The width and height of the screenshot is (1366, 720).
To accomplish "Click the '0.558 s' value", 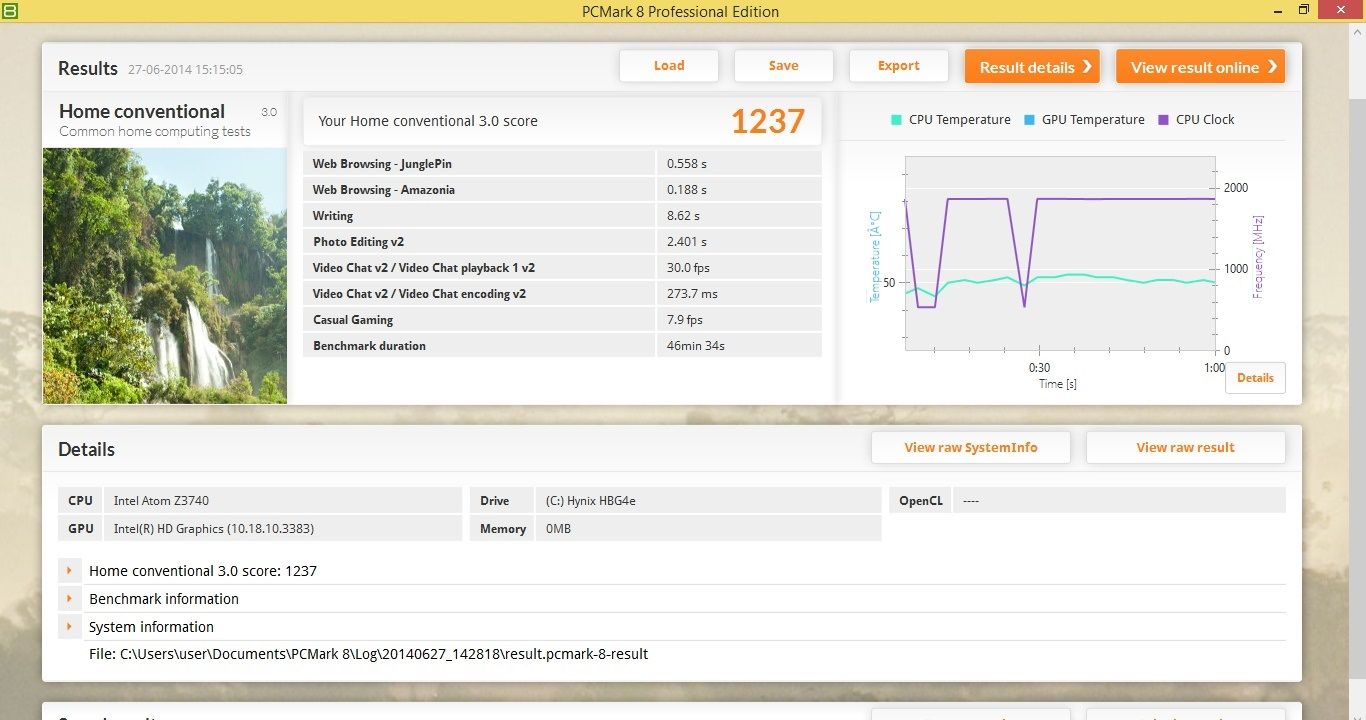I will (x=687, y=164).
